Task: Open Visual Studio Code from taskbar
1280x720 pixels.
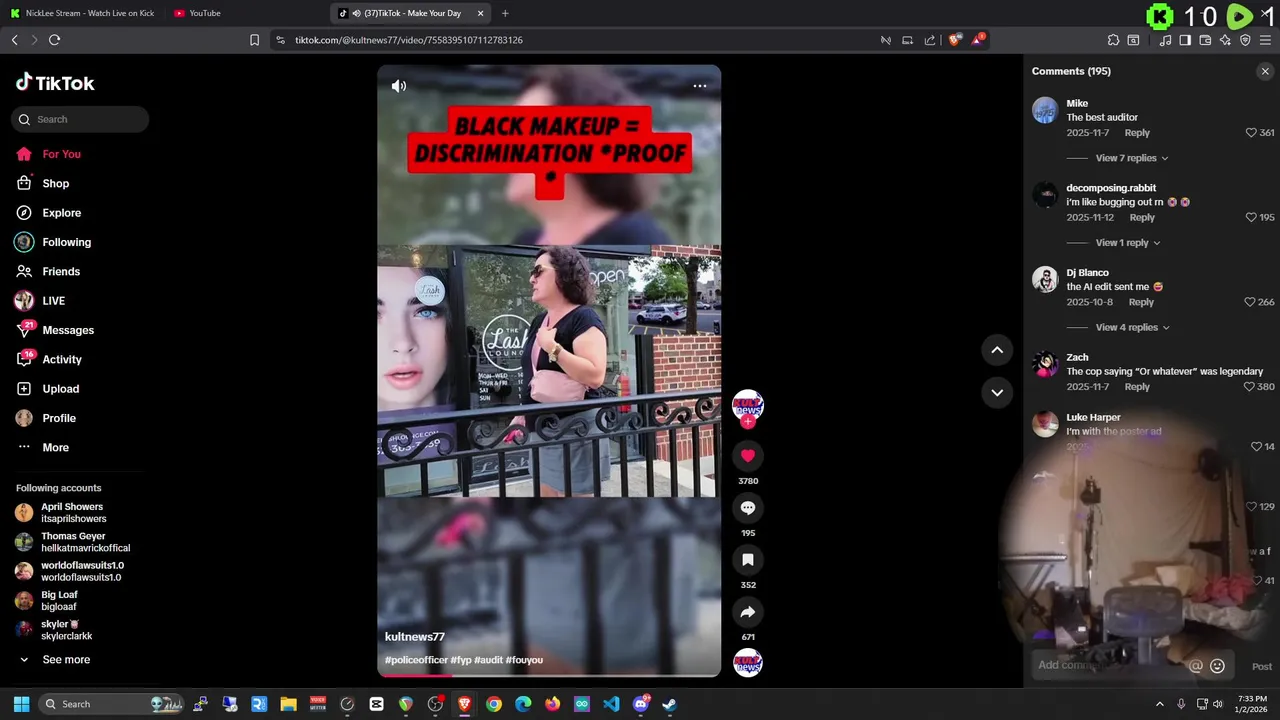Action: 611,704
